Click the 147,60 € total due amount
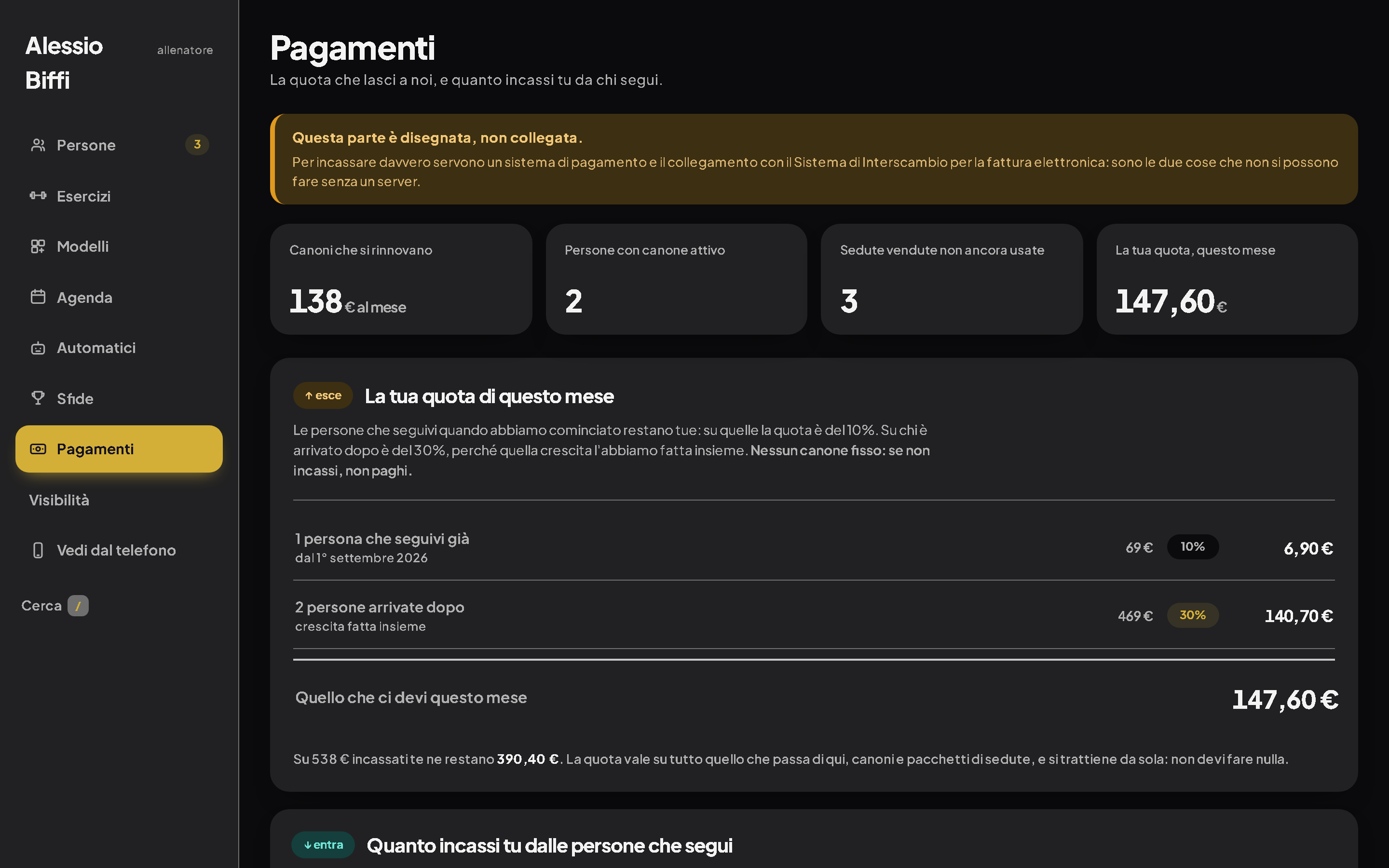The height and width of the screenshot is (868, 1389). click(x=1285, y=699)
